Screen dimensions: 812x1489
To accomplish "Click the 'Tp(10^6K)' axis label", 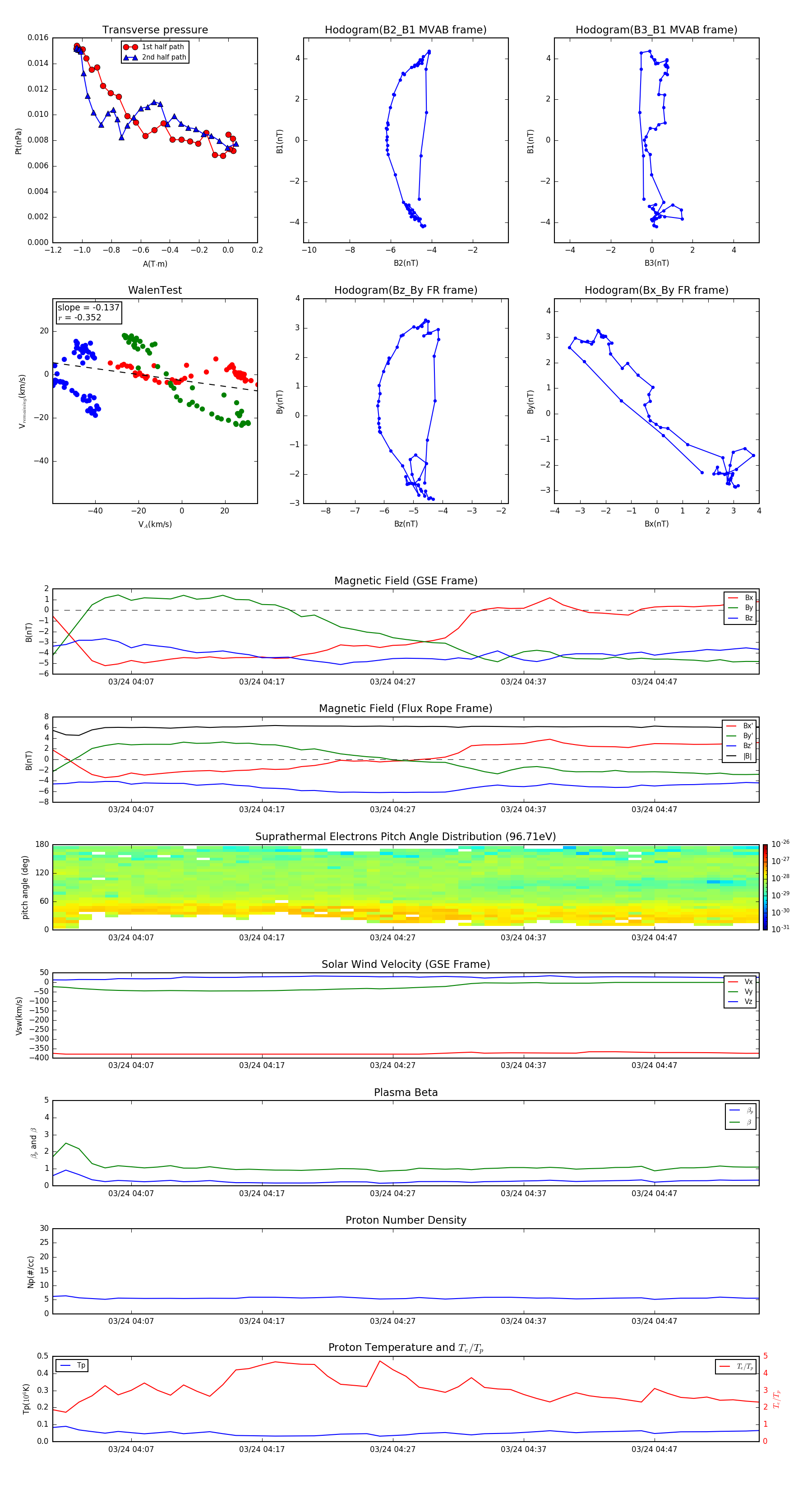I will [26, 1399].
